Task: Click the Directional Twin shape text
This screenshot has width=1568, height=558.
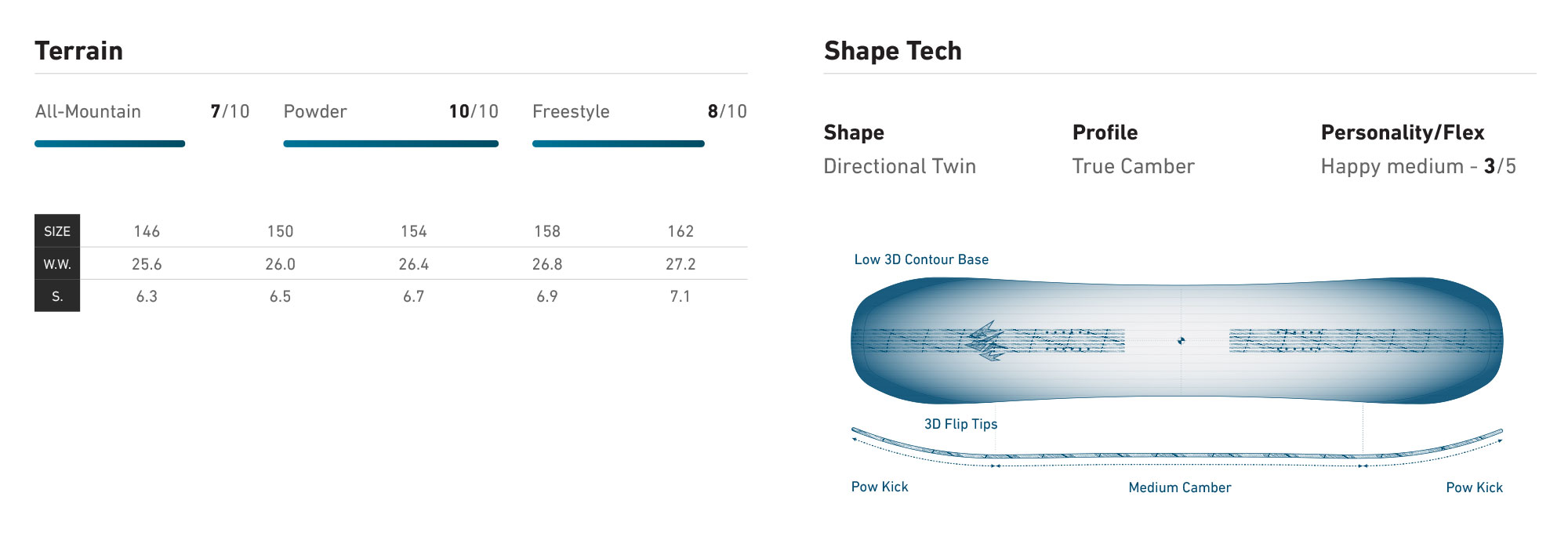Action: 899,166
